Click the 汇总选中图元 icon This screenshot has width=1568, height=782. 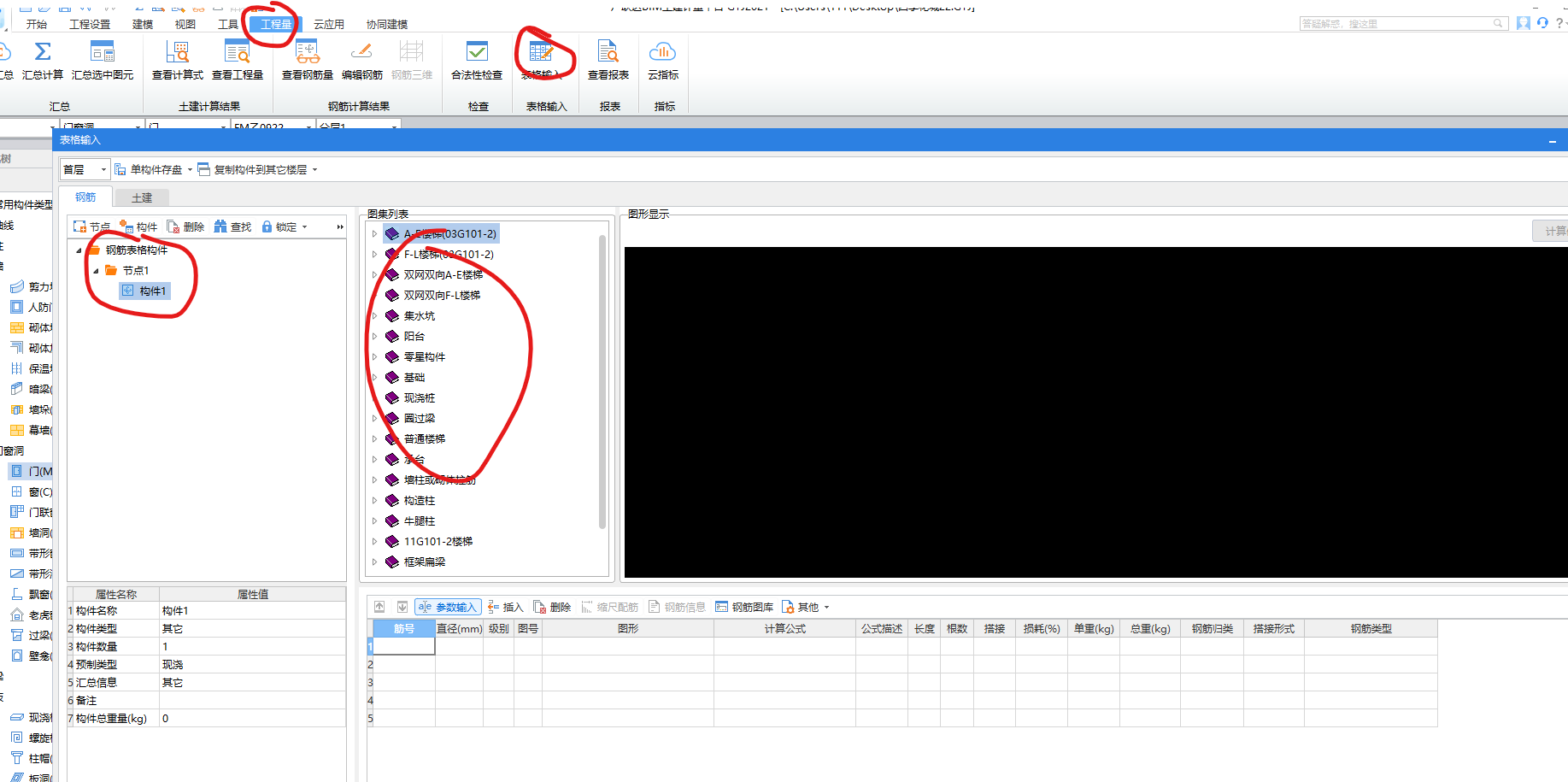tap(103, 52)
